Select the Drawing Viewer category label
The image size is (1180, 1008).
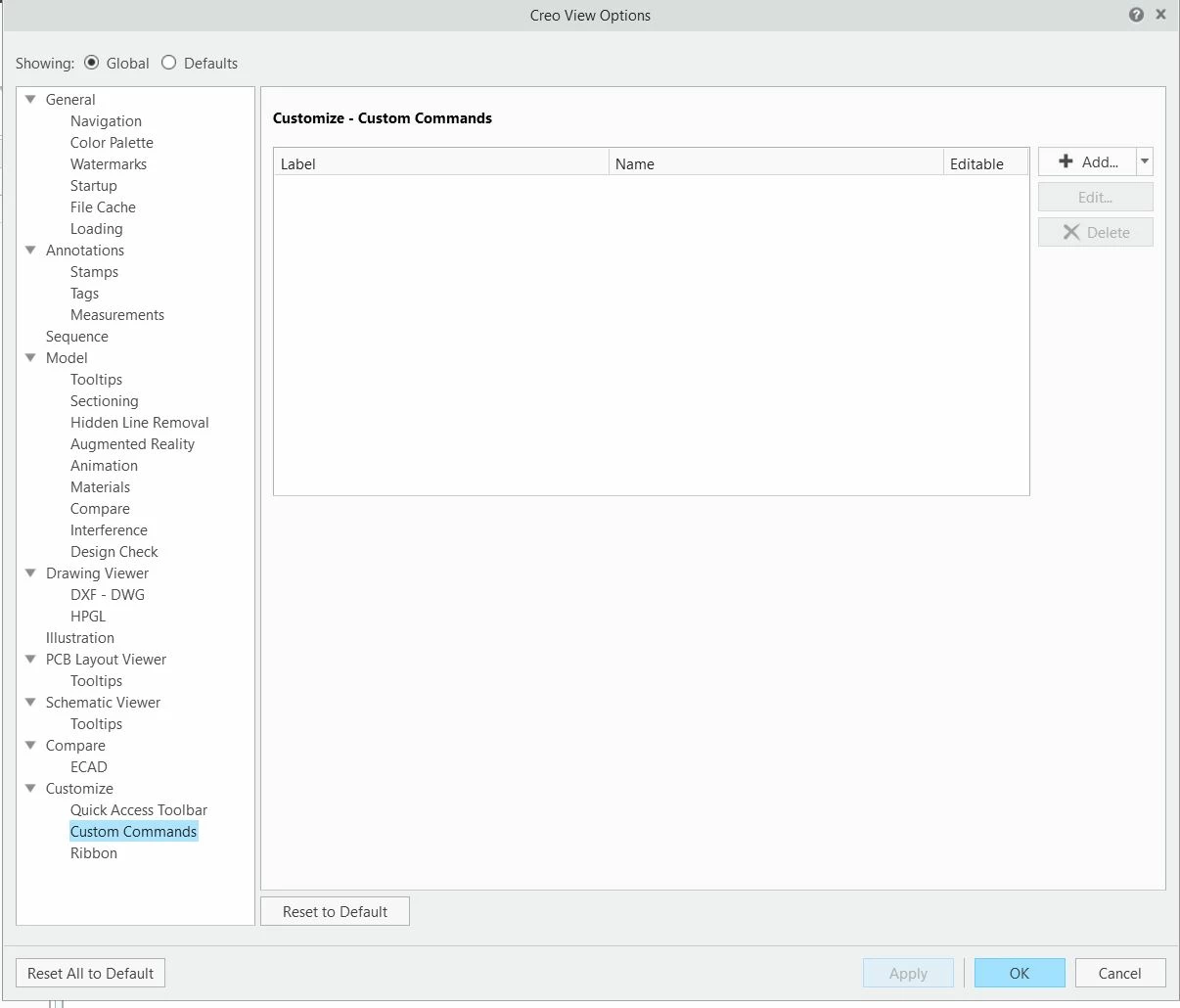(x=98, y=573)
